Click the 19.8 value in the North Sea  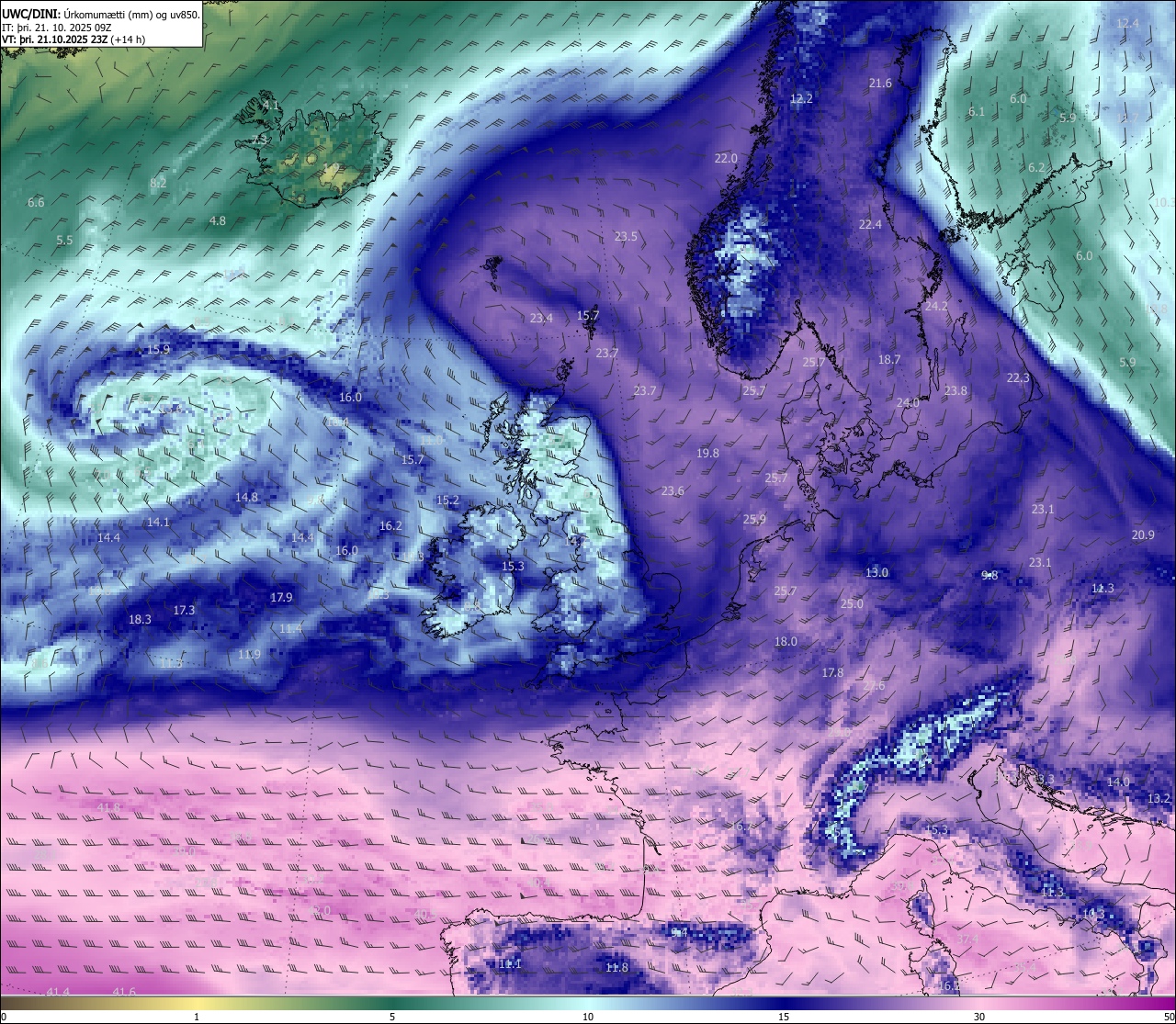[x=707, y=454]
